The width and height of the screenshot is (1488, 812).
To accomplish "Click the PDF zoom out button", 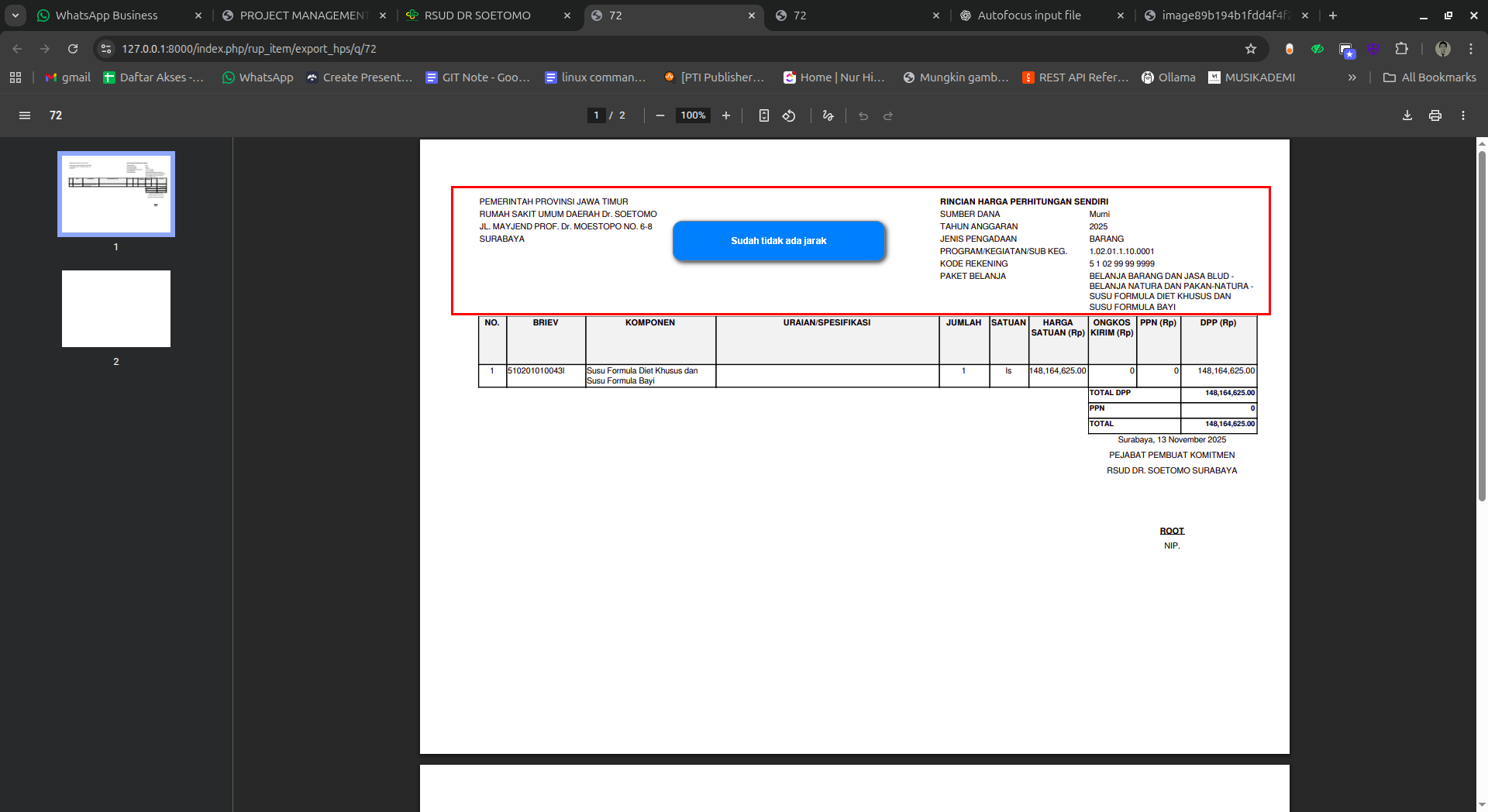I will pos(660,115).
